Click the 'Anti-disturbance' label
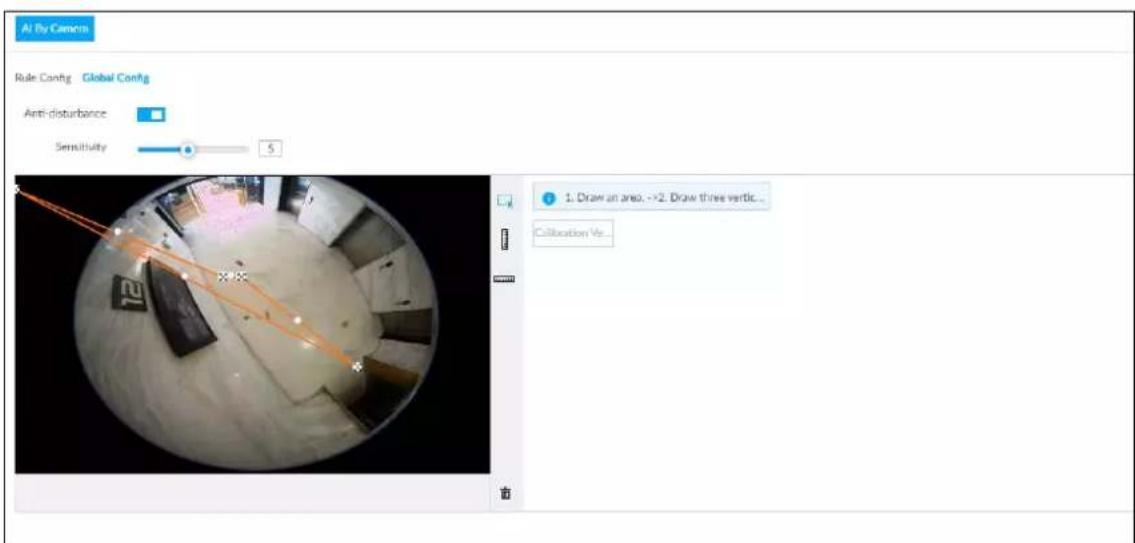 (x=65, y=114)
